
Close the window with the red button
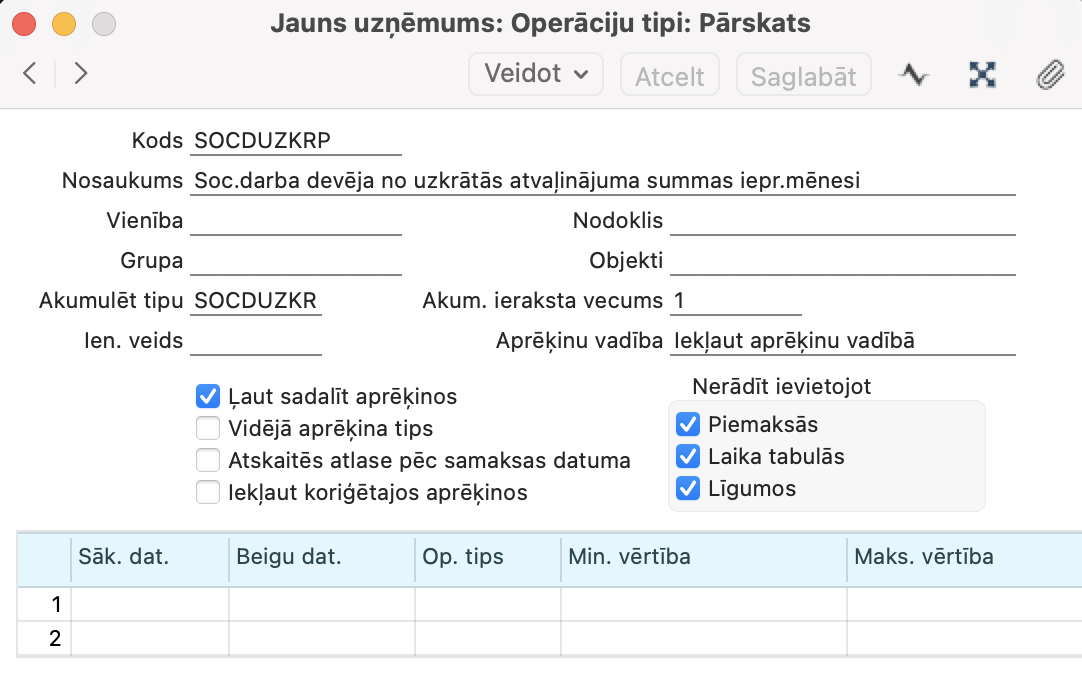pos(24,23)
